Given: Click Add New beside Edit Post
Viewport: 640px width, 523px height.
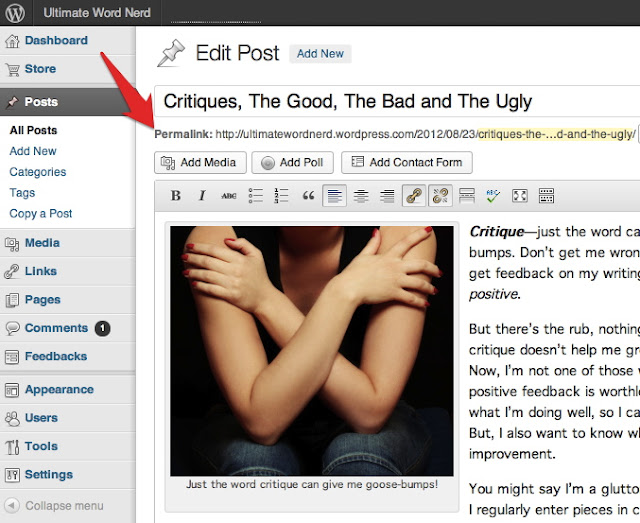Looking at the screenshot, I should tap(320, 53).
